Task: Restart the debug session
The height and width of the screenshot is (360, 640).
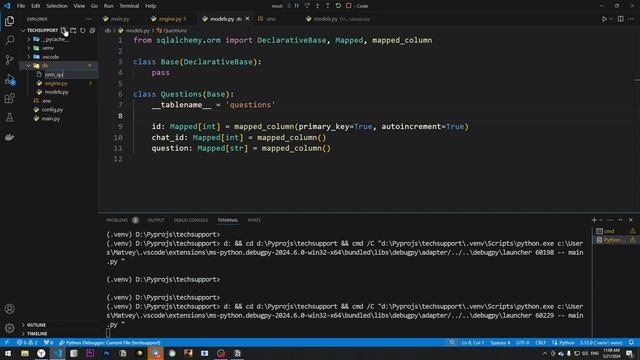Action: 338,6
